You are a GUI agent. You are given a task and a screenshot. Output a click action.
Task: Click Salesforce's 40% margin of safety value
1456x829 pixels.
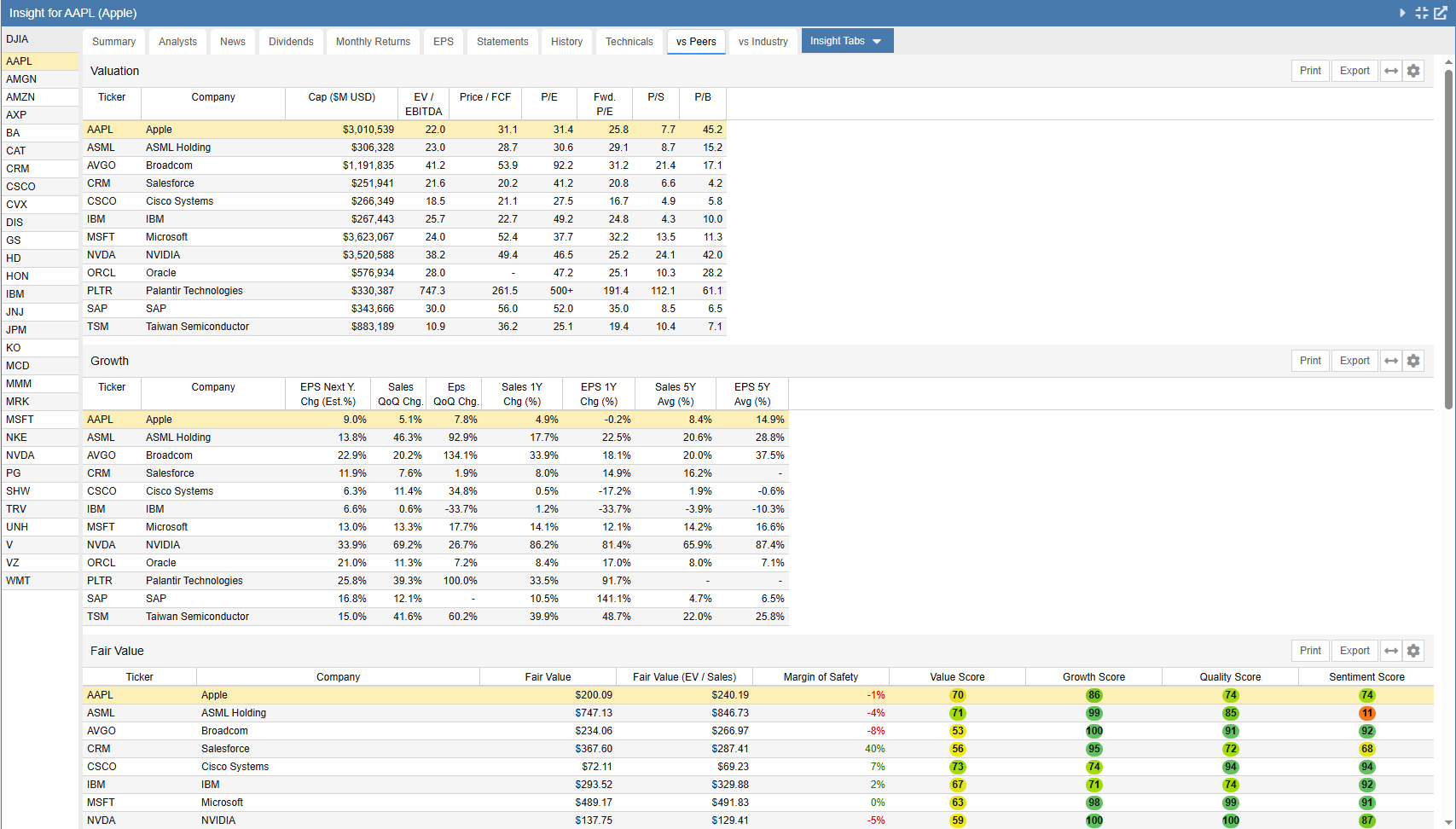pos(874,749)
